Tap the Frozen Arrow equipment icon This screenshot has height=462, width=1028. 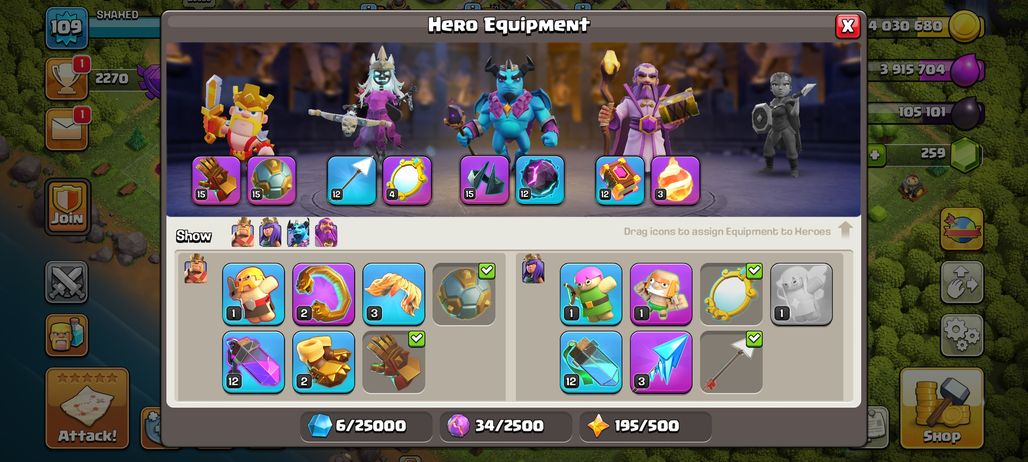tap(661, 362)
